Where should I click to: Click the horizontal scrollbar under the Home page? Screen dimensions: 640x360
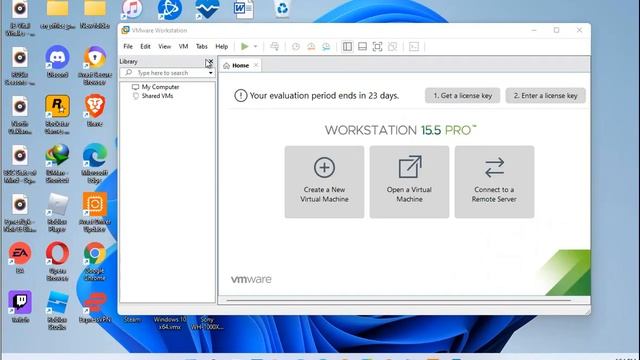pyautogui.click(x=398, y=300)
